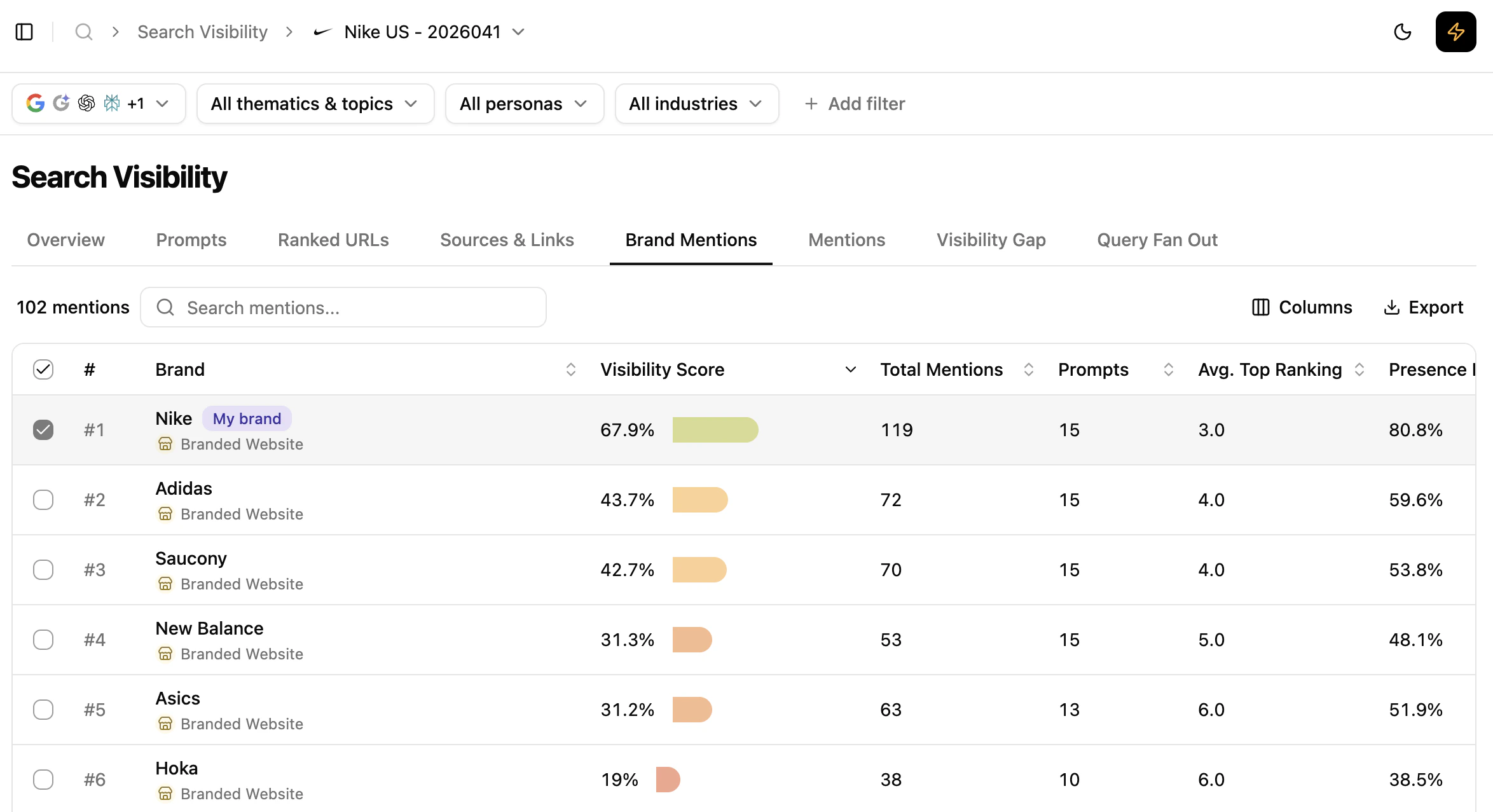Open All thematics & topics dropdown
The image size is (1493, 812).
point(315,104)
